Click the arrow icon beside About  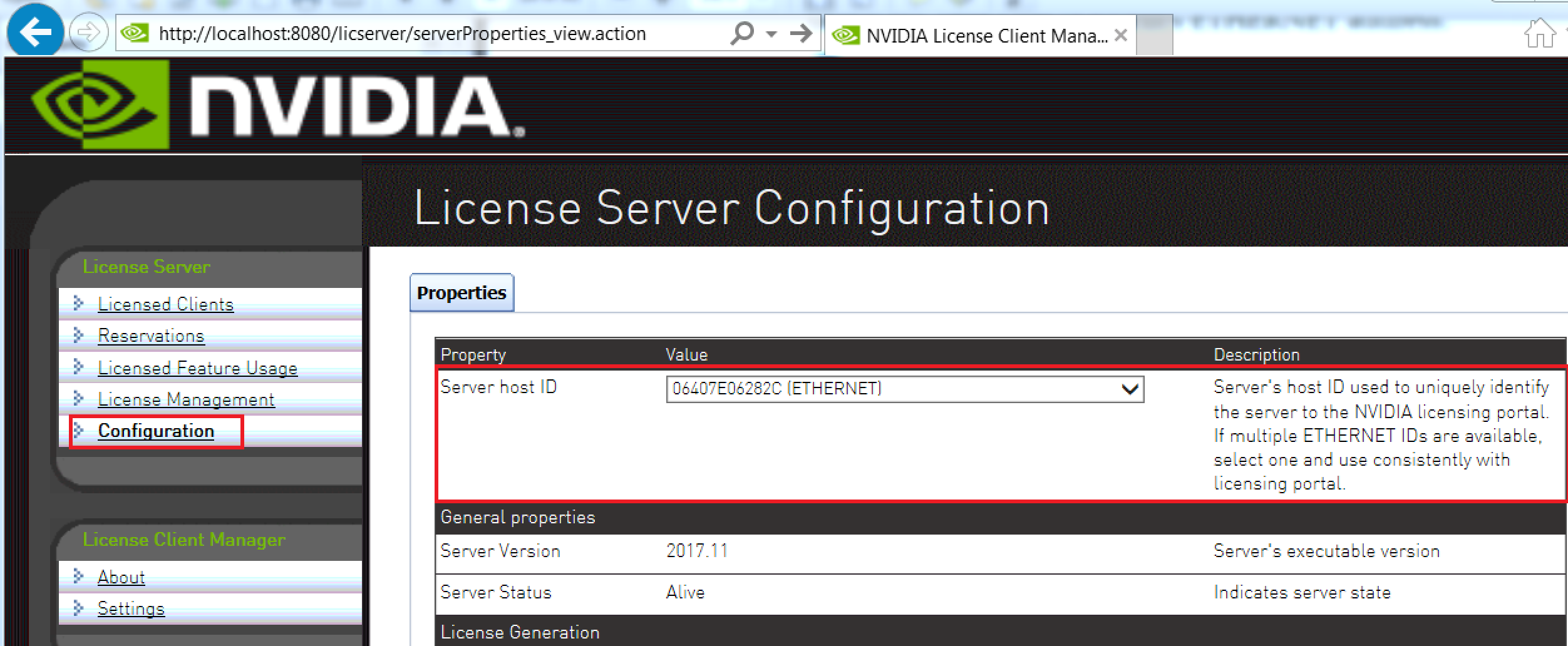coord(78,577)
